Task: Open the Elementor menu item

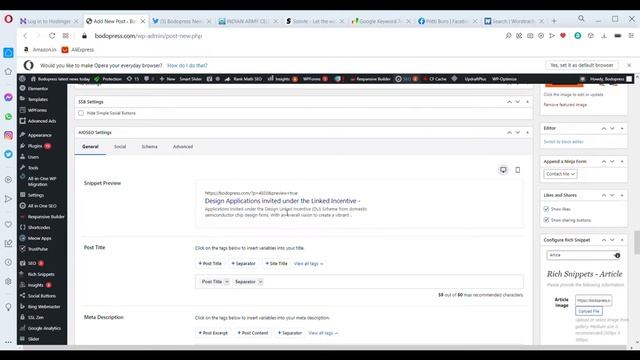Action: (38, 89)
